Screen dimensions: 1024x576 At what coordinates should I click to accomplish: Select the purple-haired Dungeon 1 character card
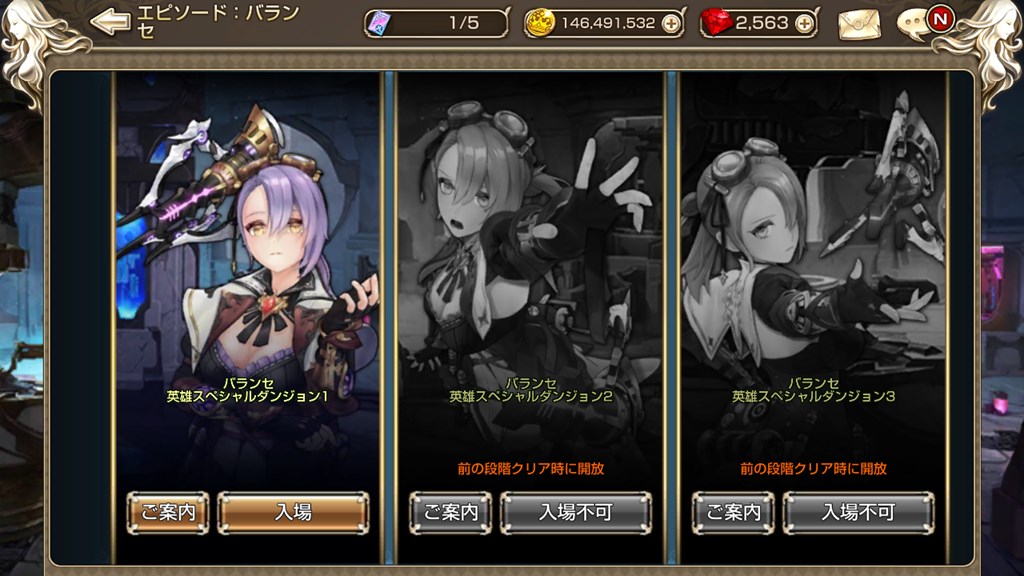[248, 281]
